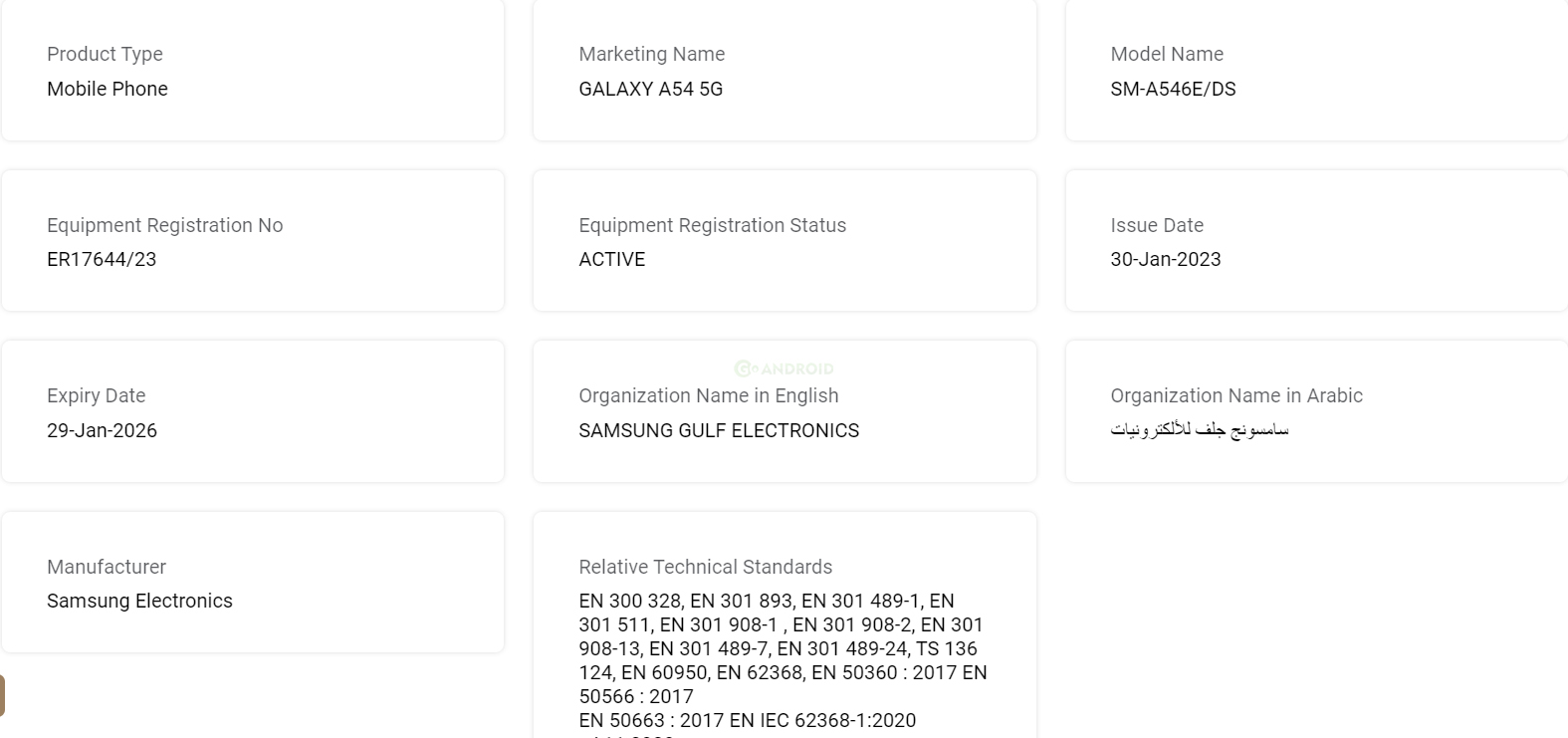Click the Organization Name in English label
This screenshot has width=1568, height=738.
tap(709, 395)
